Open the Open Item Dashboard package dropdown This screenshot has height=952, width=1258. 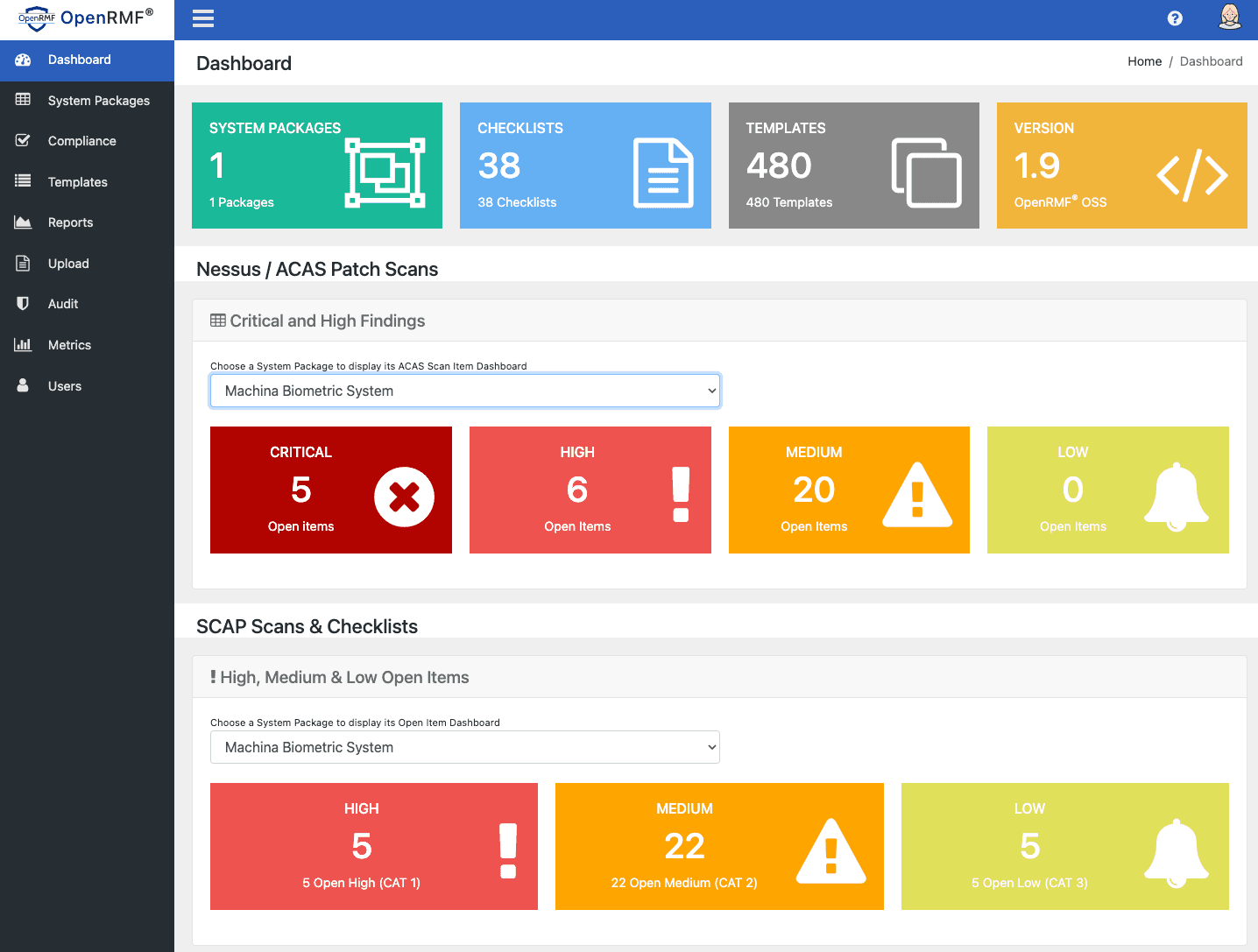(464, 747)
